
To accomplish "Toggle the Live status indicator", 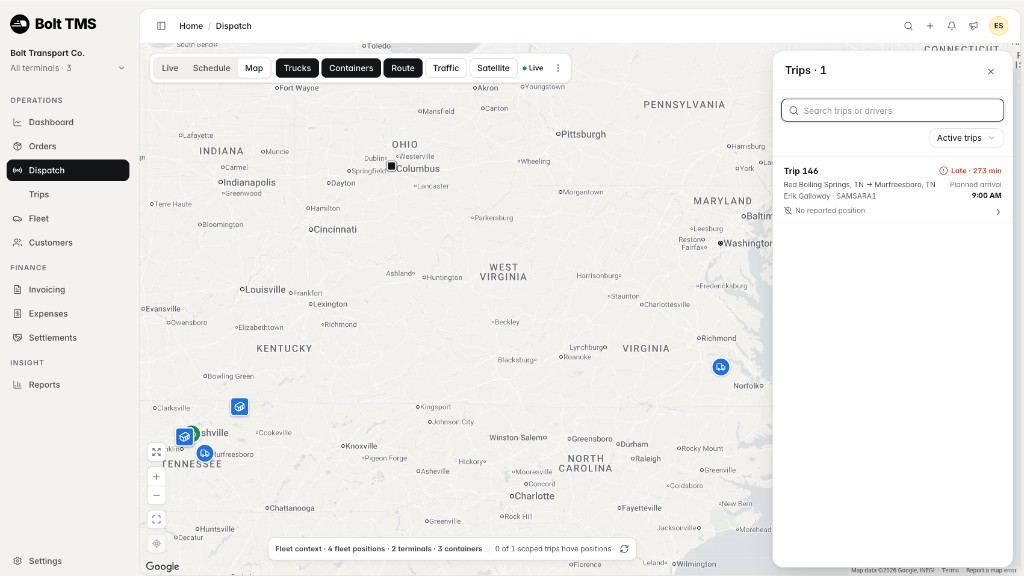I will (533, 68).
